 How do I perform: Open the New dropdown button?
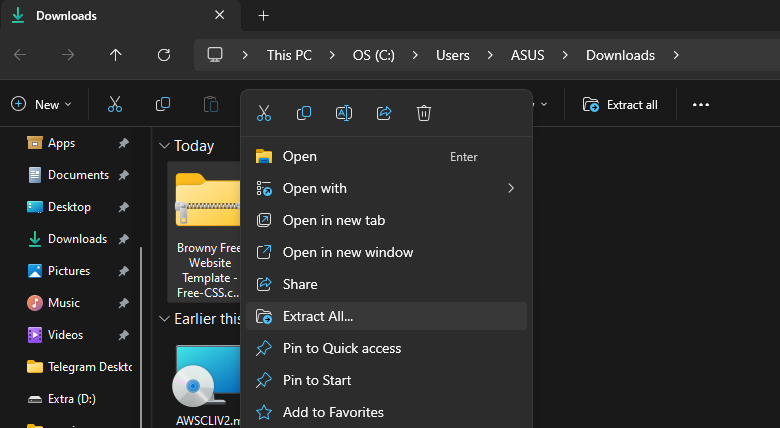[x=41, y=104]
